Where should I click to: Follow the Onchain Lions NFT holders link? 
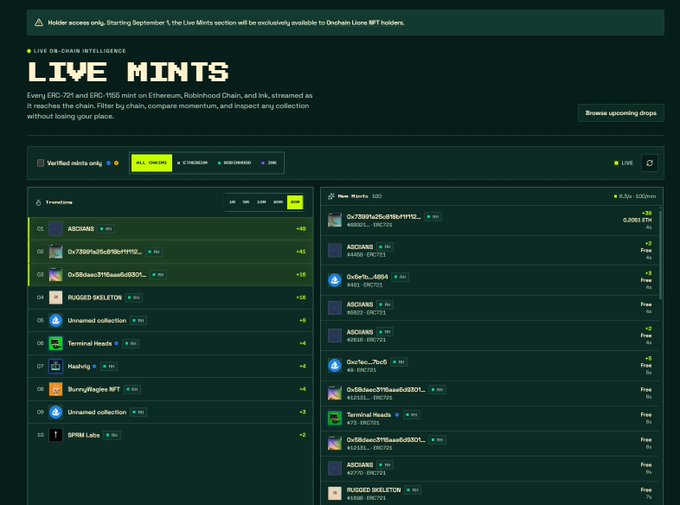pyautogui.click(x=365, y=23)
